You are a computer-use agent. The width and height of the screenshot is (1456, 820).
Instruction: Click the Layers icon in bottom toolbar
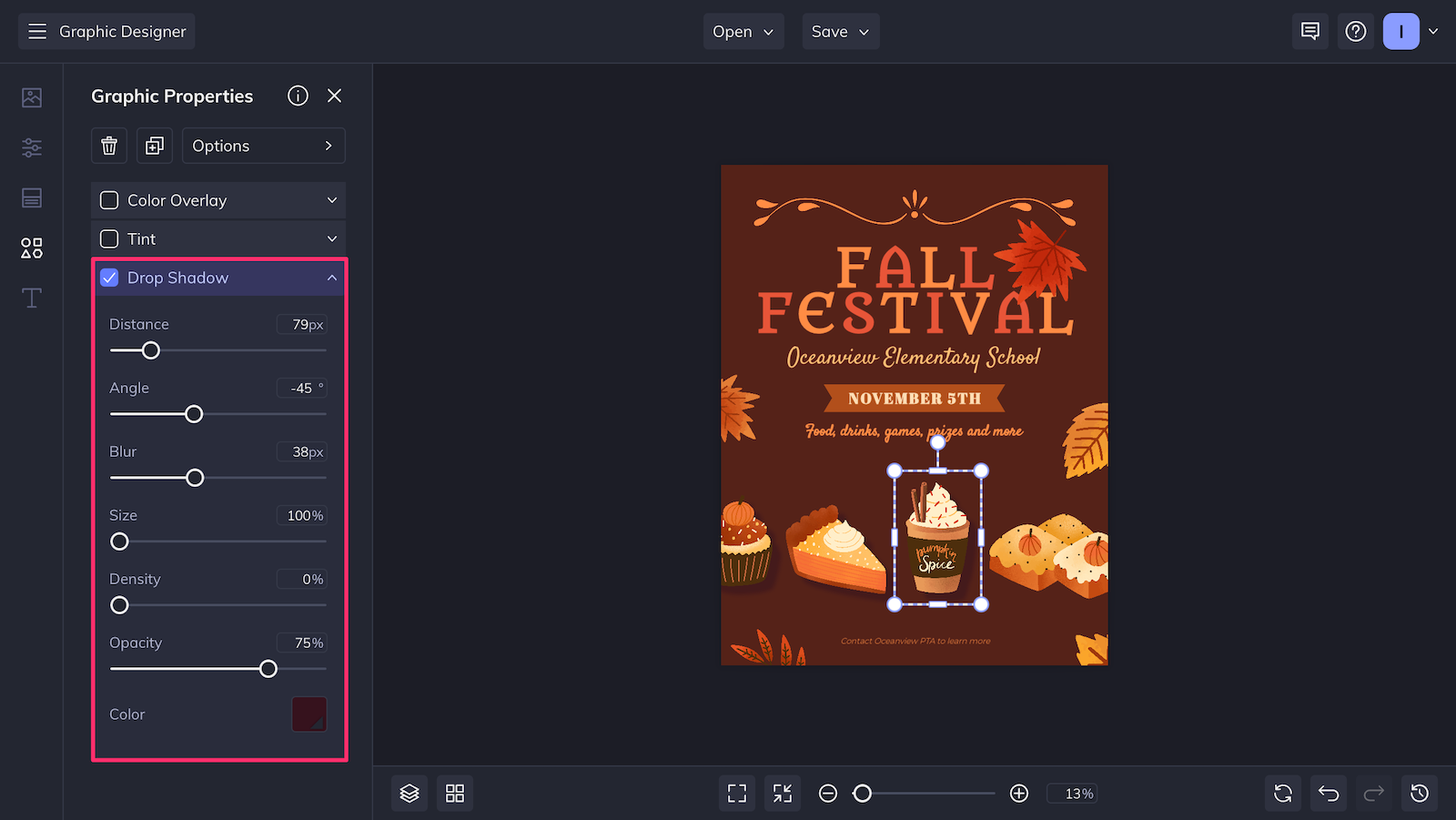[x=409, y=793]
